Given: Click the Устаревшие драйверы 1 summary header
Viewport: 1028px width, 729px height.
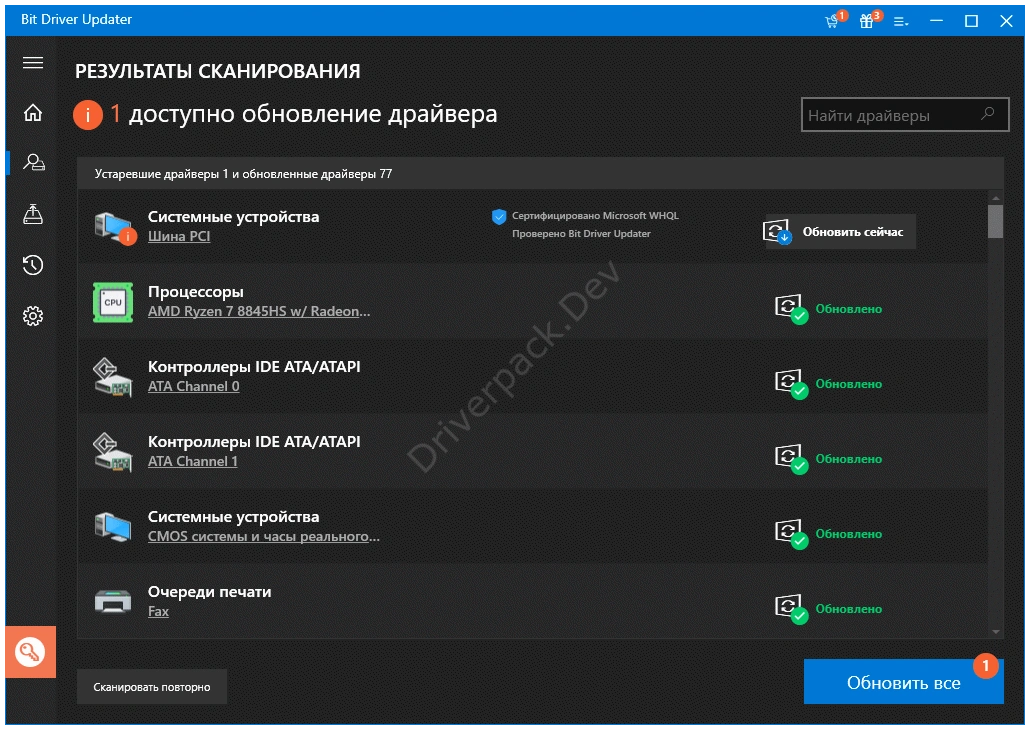Looking at the screenshot, I should click(x=243, y=174).
